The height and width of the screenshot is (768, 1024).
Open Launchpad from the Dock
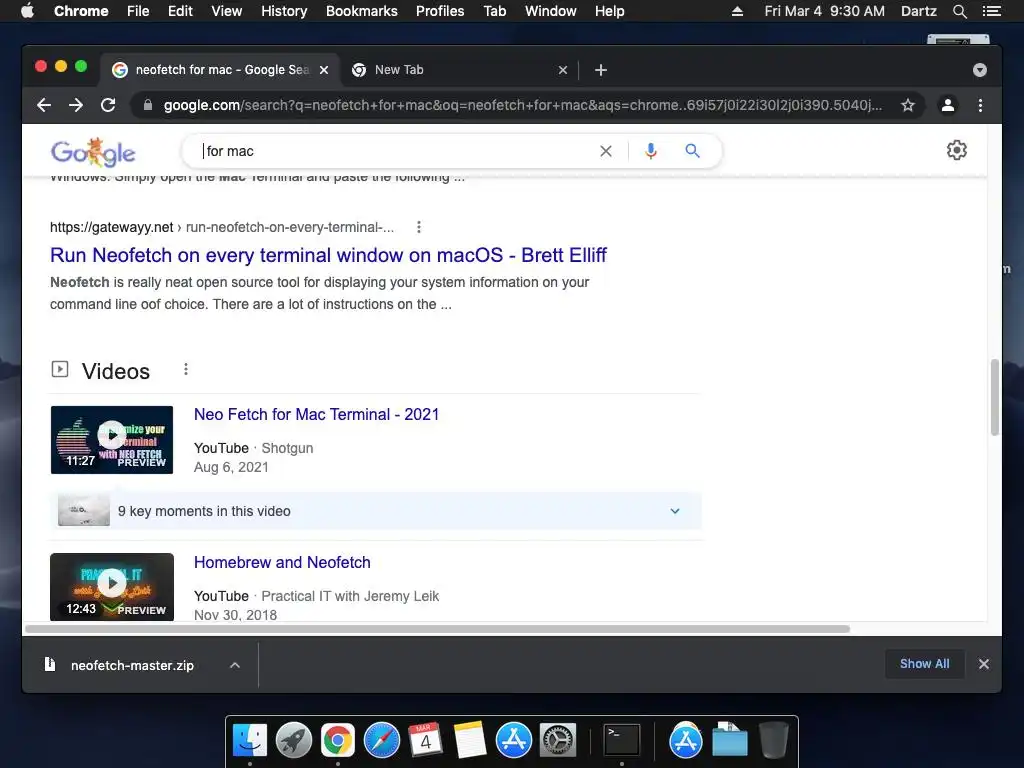point(294,741)
